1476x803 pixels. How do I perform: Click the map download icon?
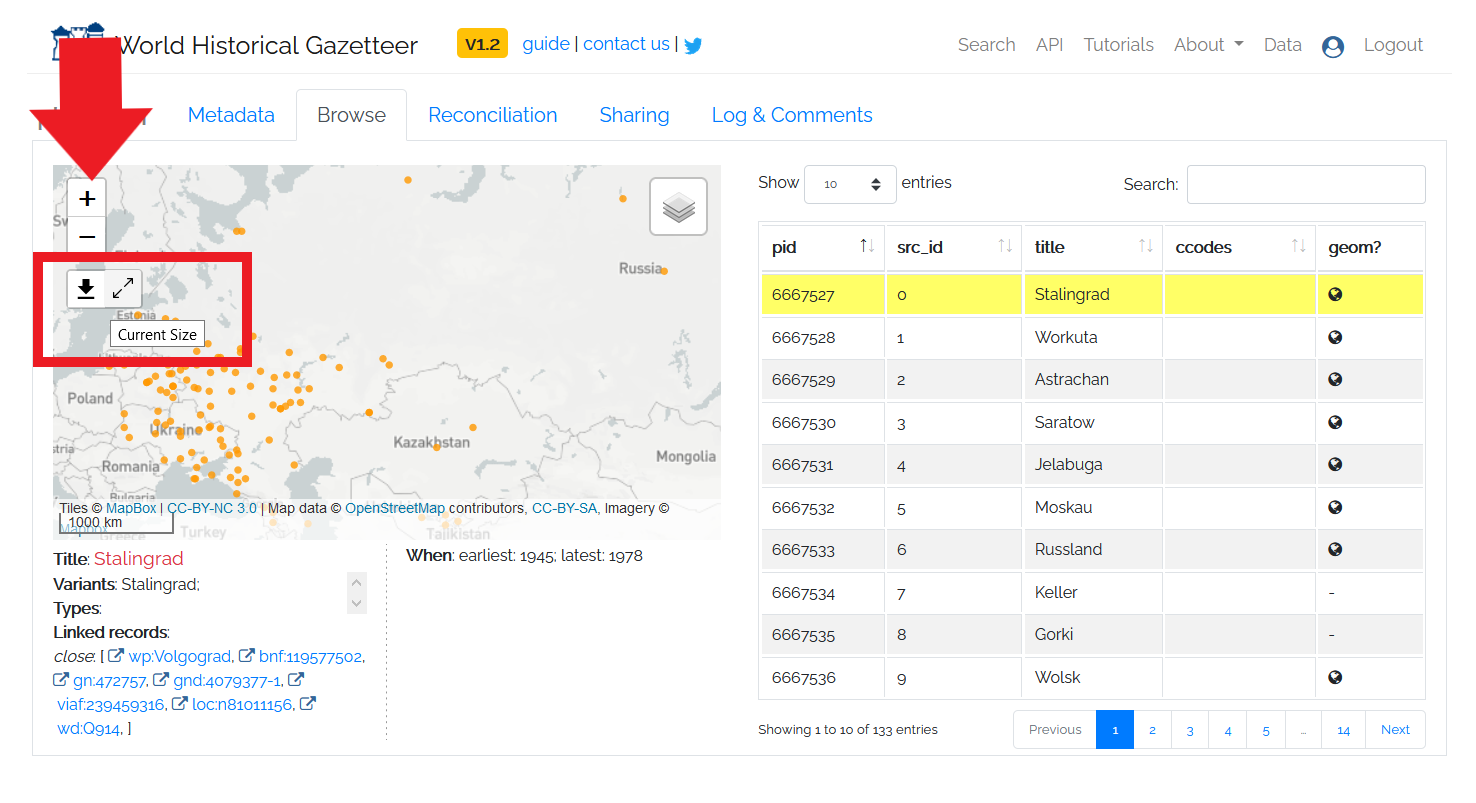point(86,289)
